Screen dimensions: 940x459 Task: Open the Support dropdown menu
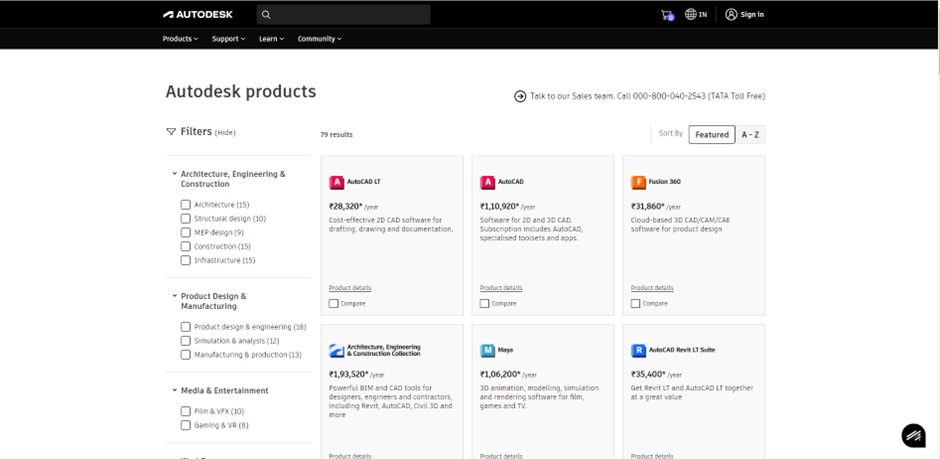[228, 39]
